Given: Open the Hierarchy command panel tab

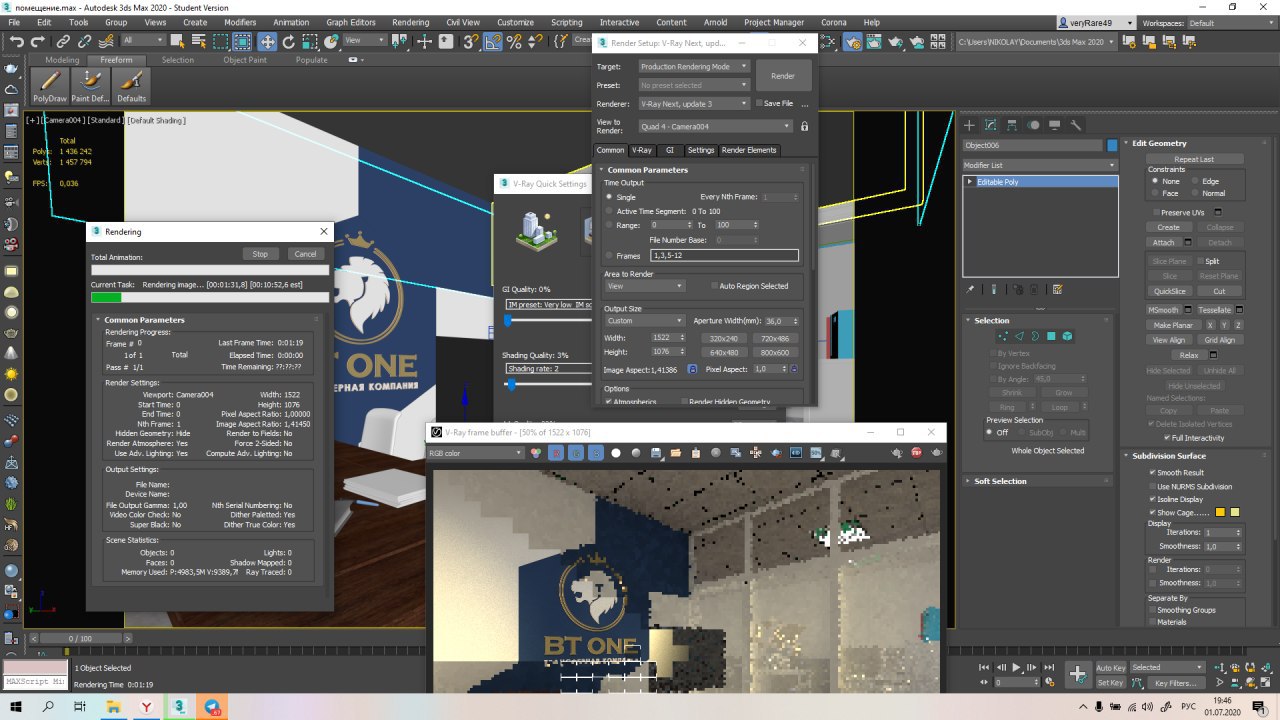Looking at the screenshot, I should point(1012,125).
